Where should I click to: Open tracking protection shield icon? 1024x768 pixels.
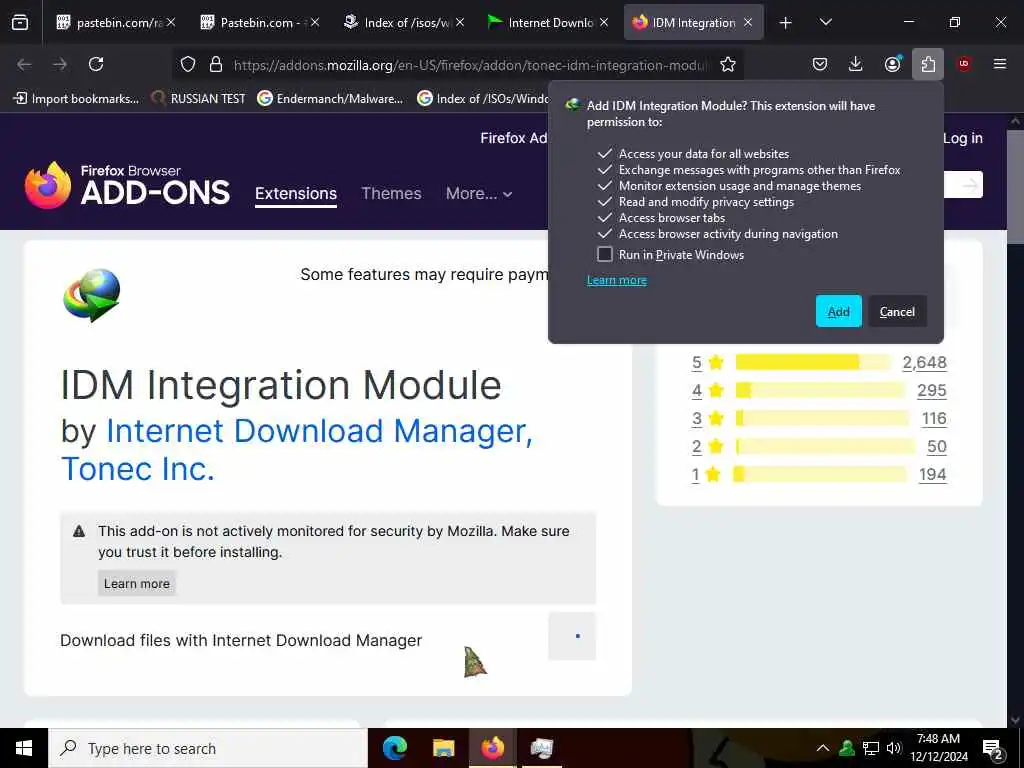tap(188, 64)
